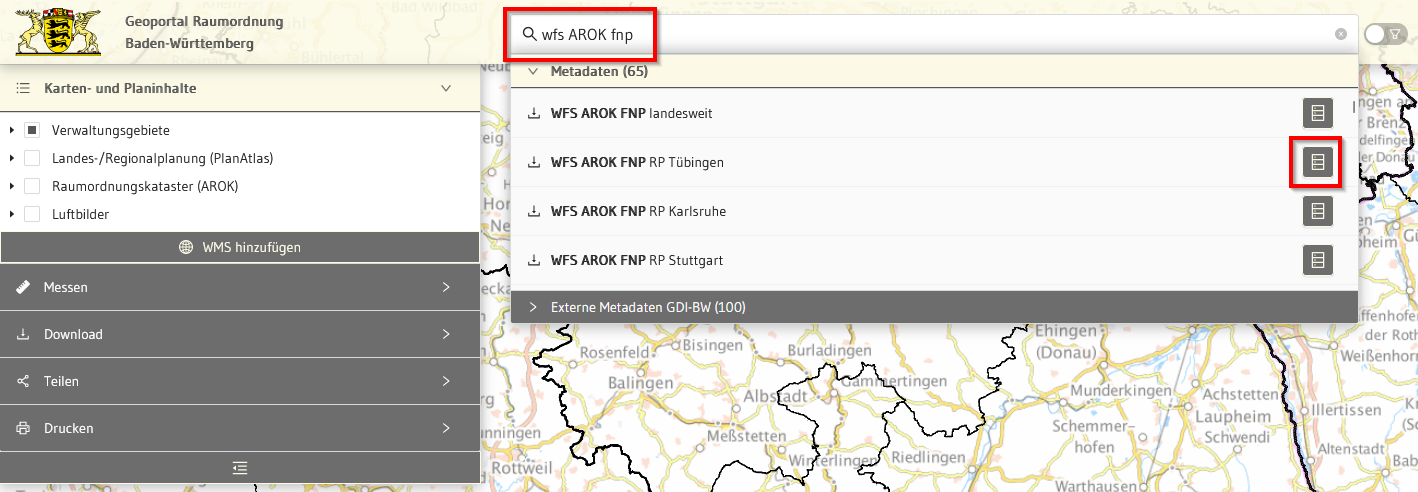Image resolution: width=1418 pixels, height=492 pixels.
Task: Click the Baden-Württemberg coat of arms logo
Action: click(60, 32)
